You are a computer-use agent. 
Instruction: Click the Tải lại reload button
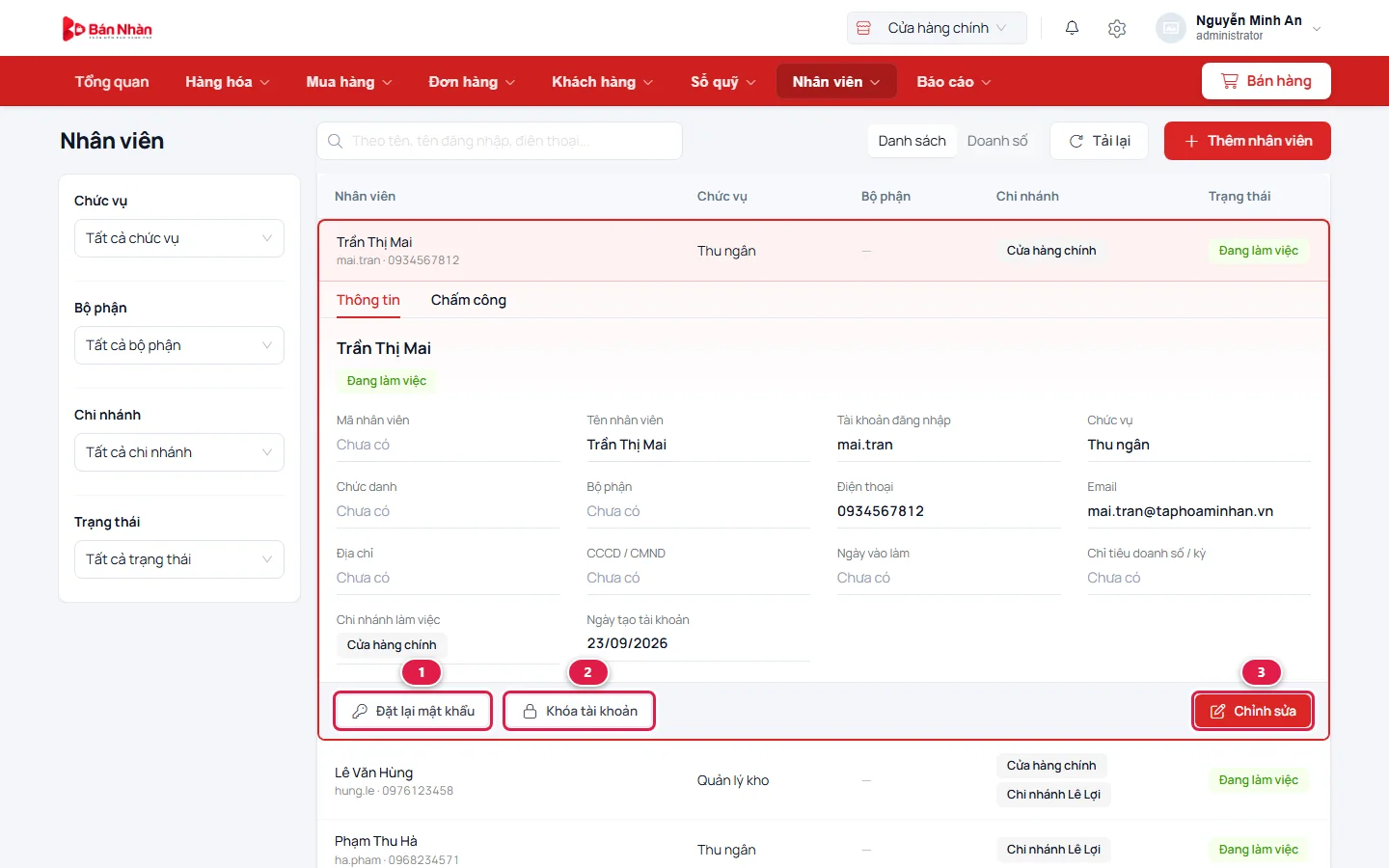pos(1099,141)
